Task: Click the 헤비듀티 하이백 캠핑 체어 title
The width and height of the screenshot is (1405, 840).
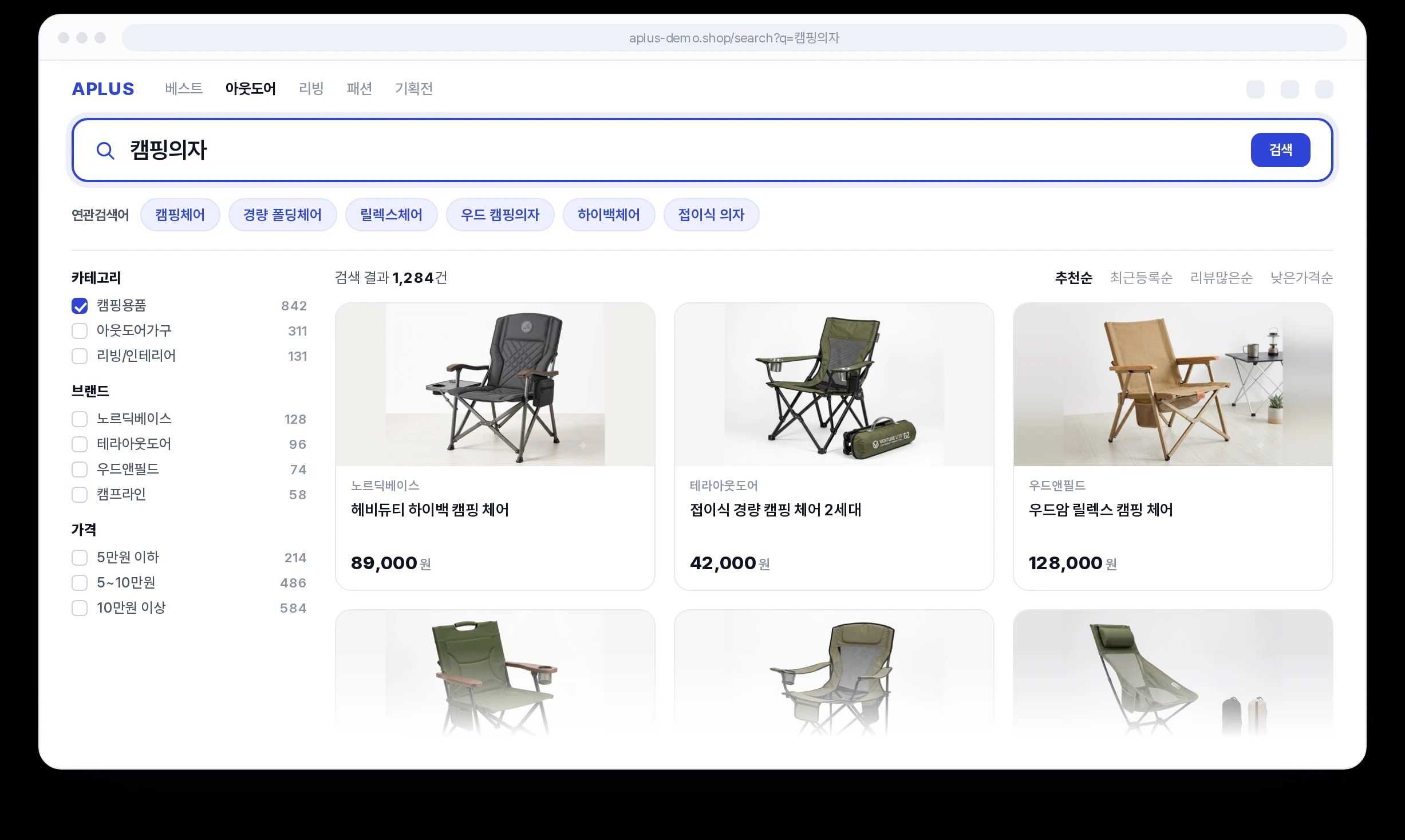Action: point(430,510)
